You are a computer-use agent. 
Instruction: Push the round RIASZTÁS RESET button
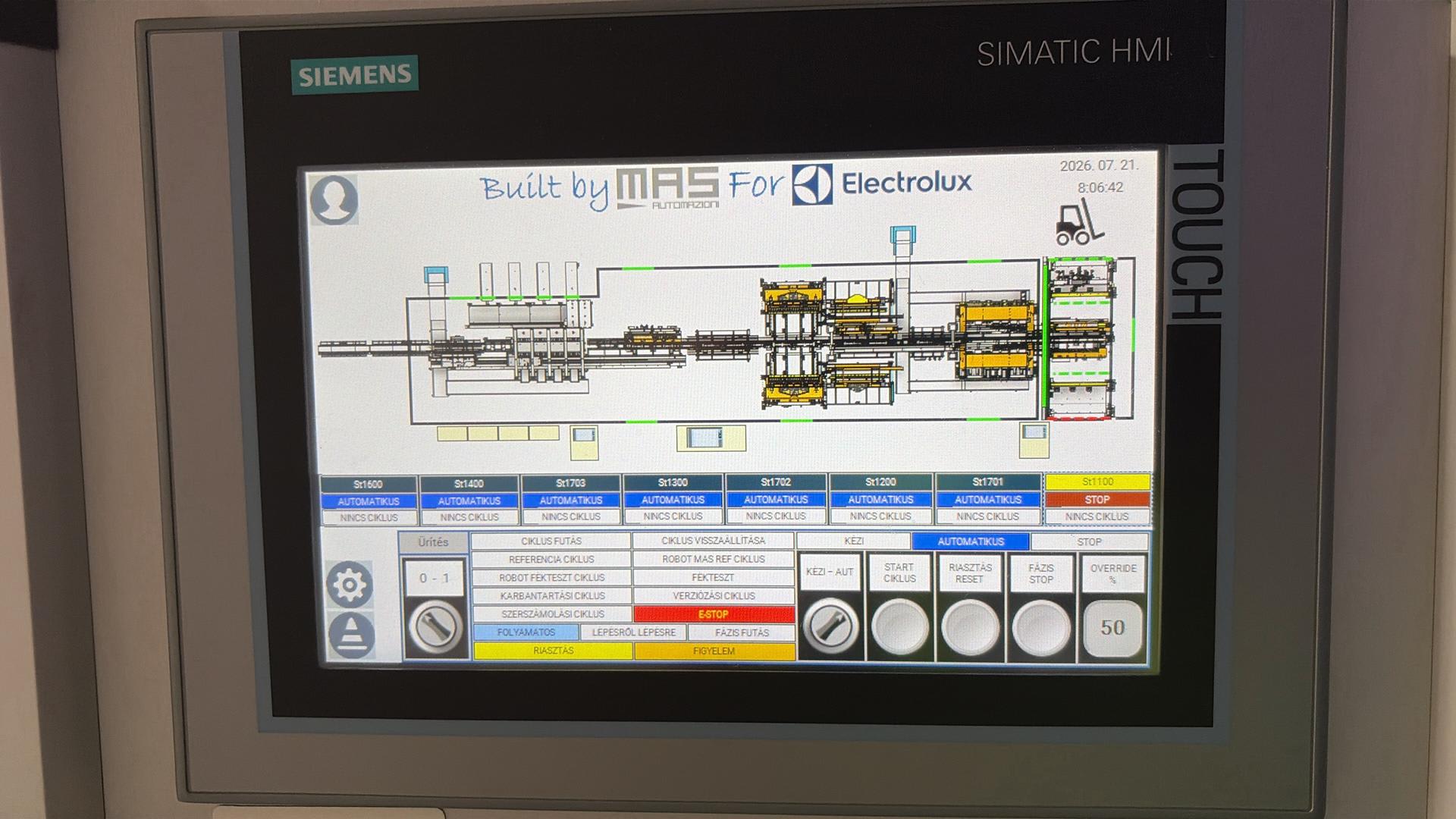click(970, 628)
